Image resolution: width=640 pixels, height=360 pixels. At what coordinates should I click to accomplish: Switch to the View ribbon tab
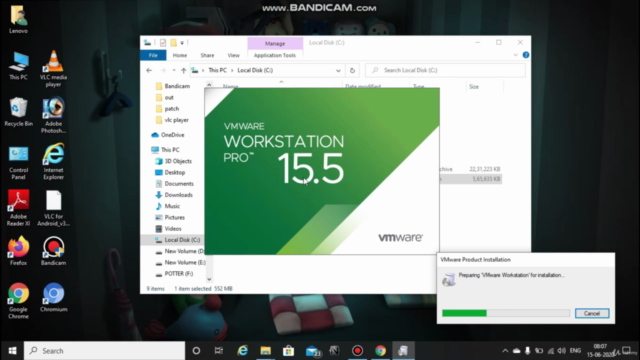pos(233,55)
